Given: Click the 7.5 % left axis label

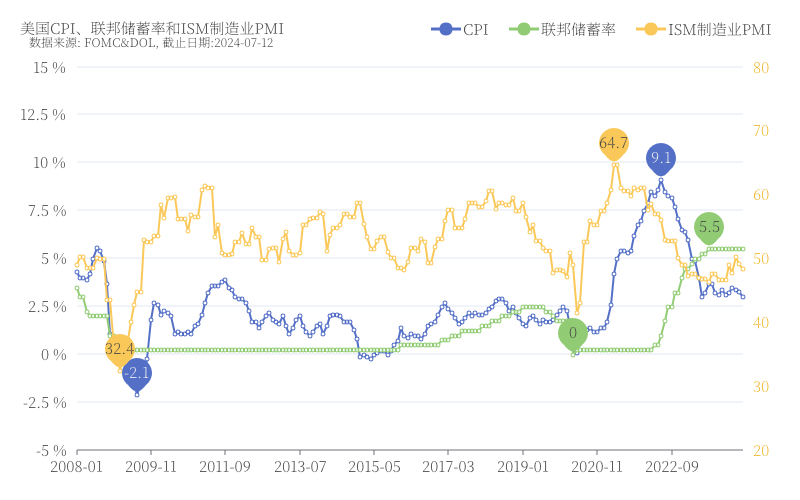Looking at the screenshot, I should [x=46, y=211].
